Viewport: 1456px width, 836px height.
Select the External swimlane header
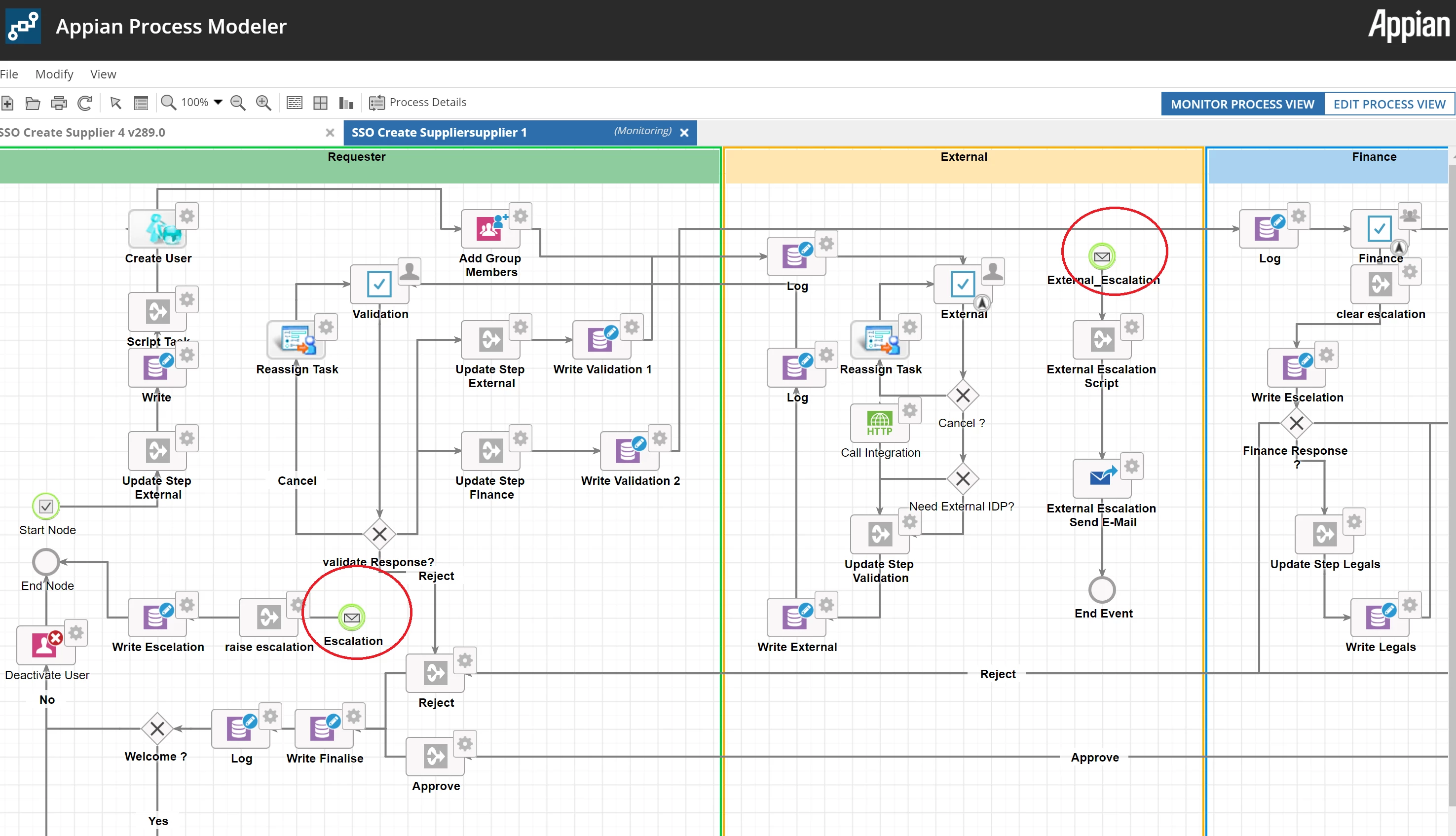[x=964, y=166]
